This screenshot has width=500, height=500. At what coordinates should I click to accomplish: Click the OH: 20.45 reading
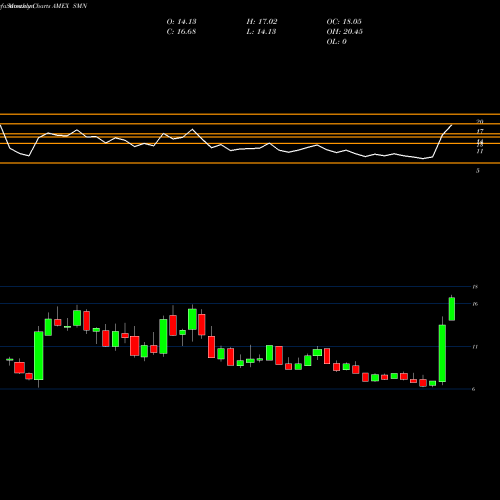345,32
